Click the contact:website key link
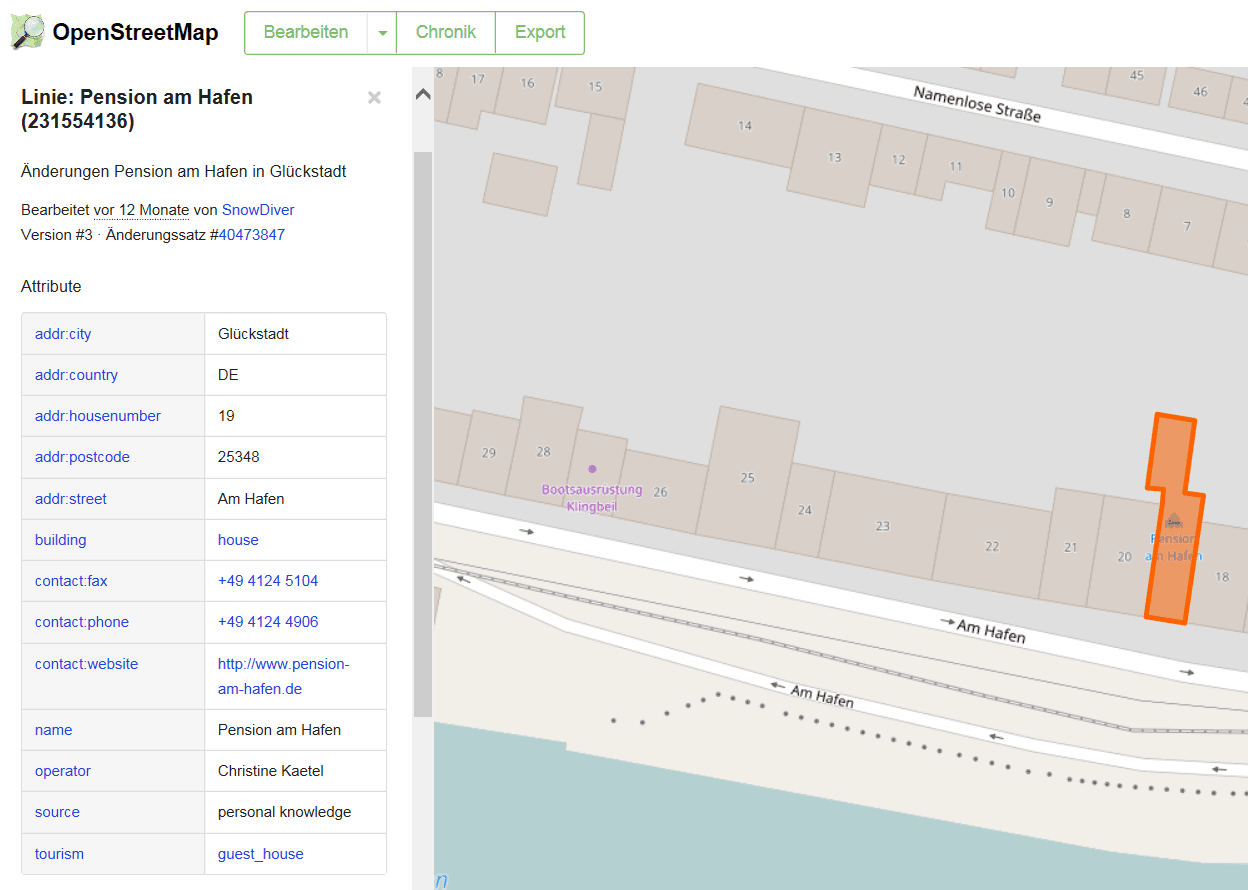 coord(87,664)
